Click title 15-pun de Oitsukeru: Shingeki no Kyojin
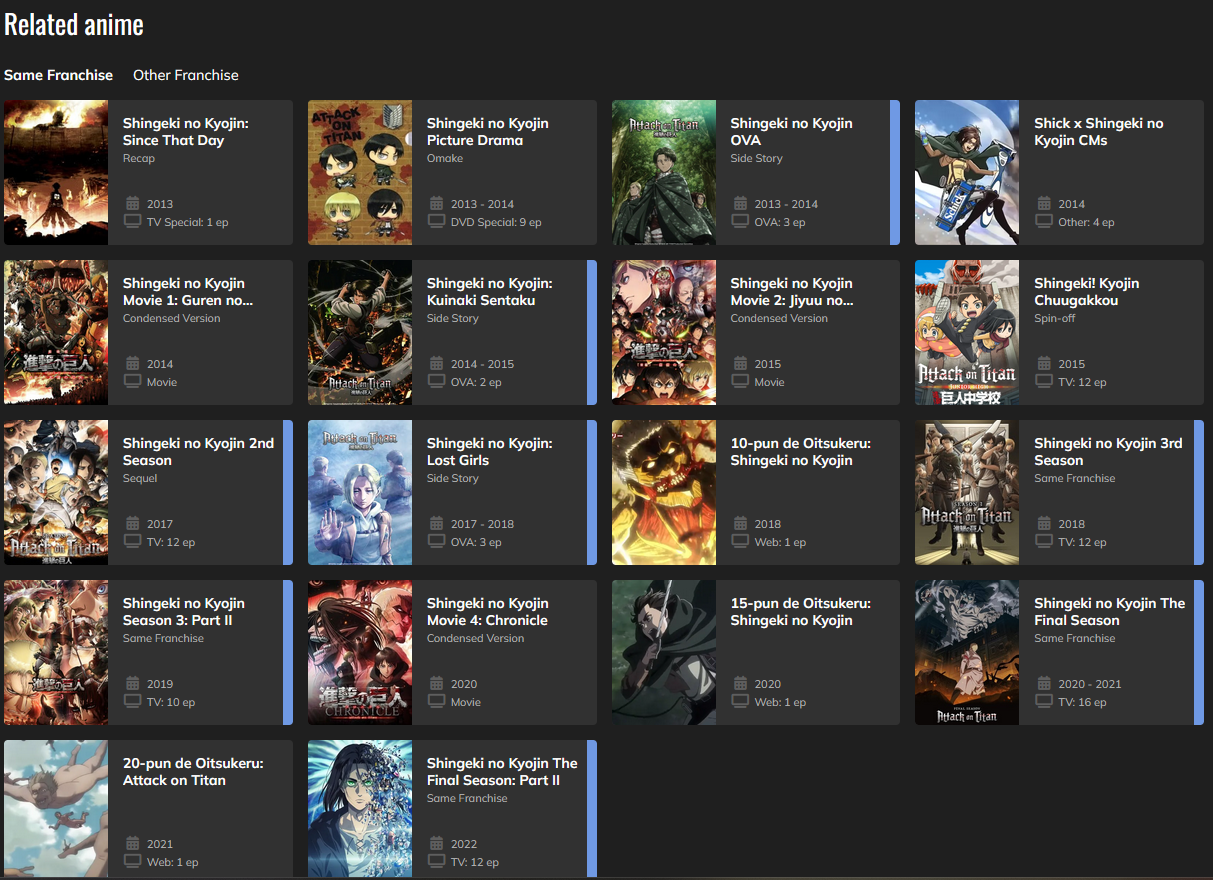 [x=800, y=612]
